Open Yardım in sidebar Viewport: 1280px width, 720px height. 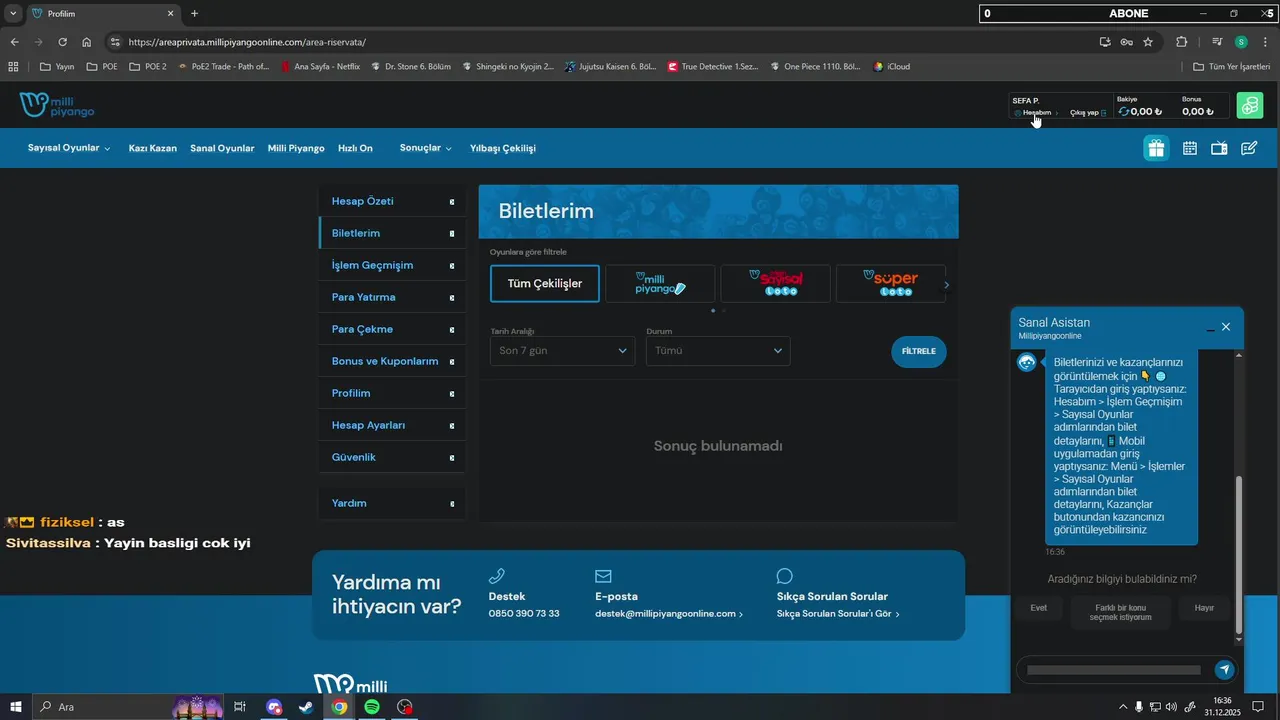392,503
